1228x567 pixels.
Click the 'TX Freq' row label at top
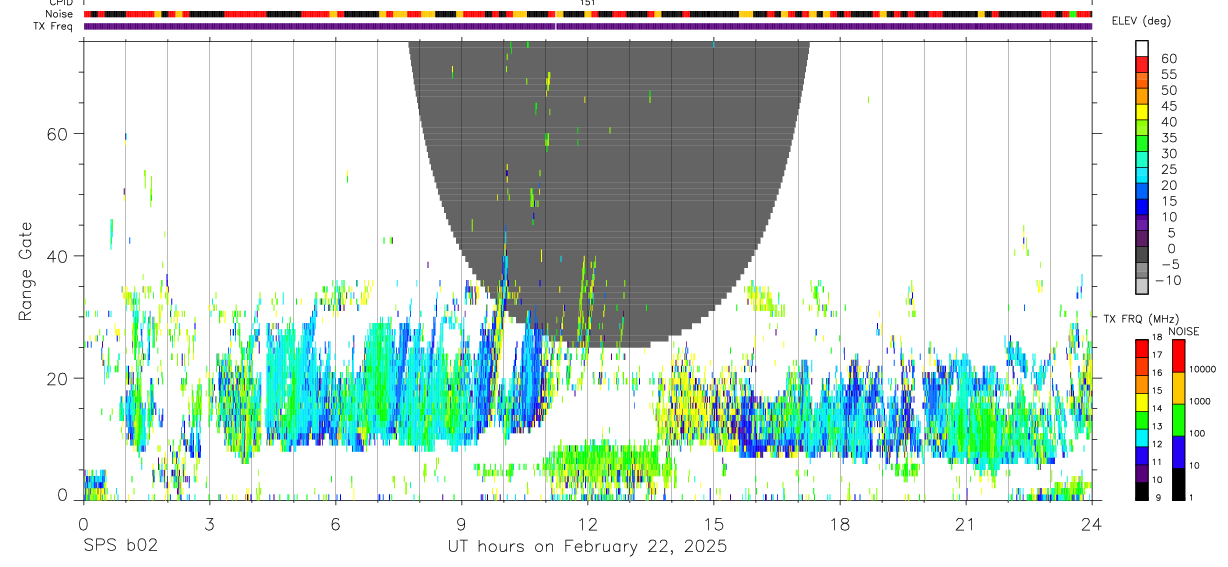coord(53,26)
